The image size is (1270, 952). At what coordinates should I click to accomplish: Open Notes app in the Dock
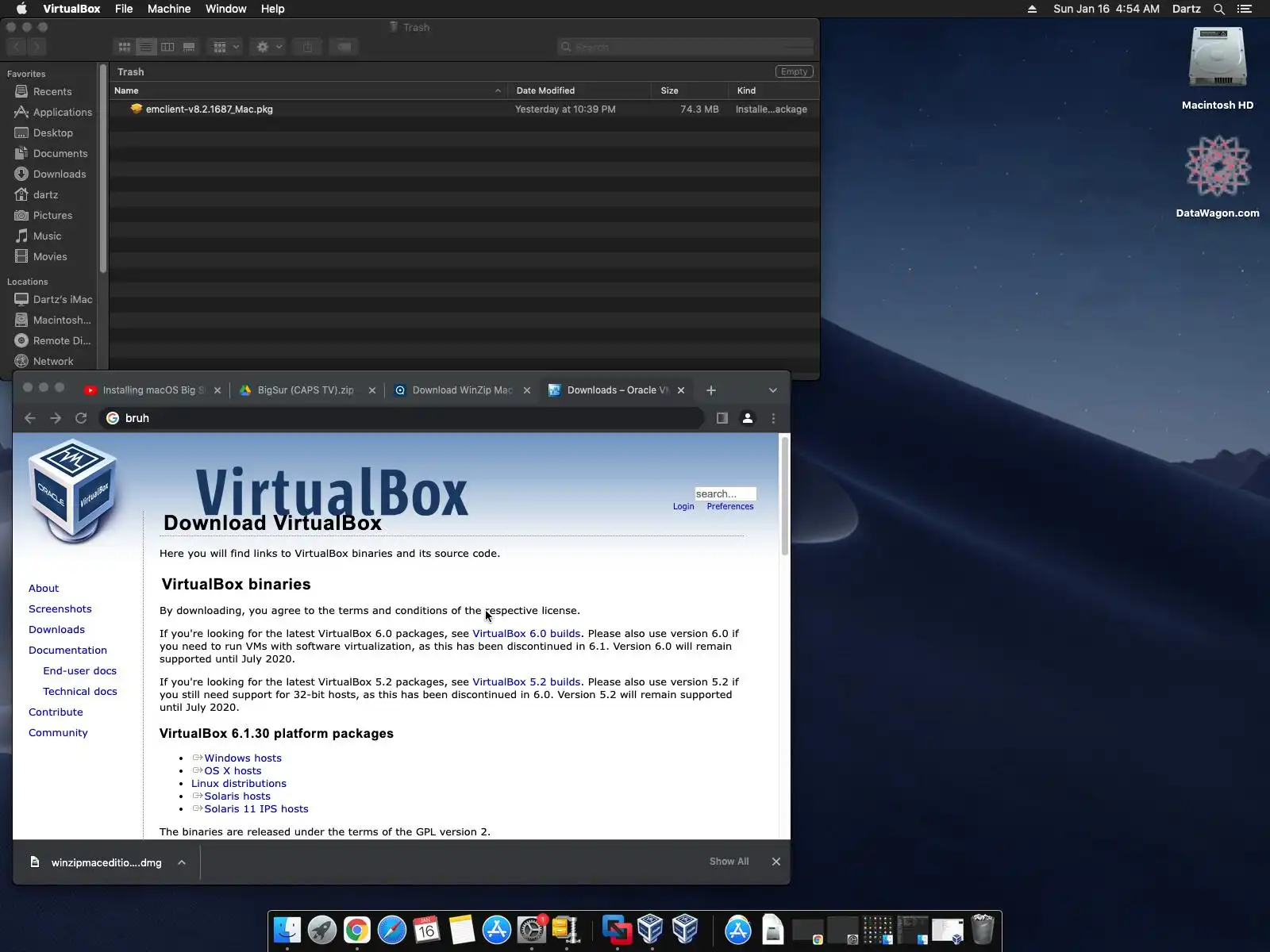coord(462,930)
